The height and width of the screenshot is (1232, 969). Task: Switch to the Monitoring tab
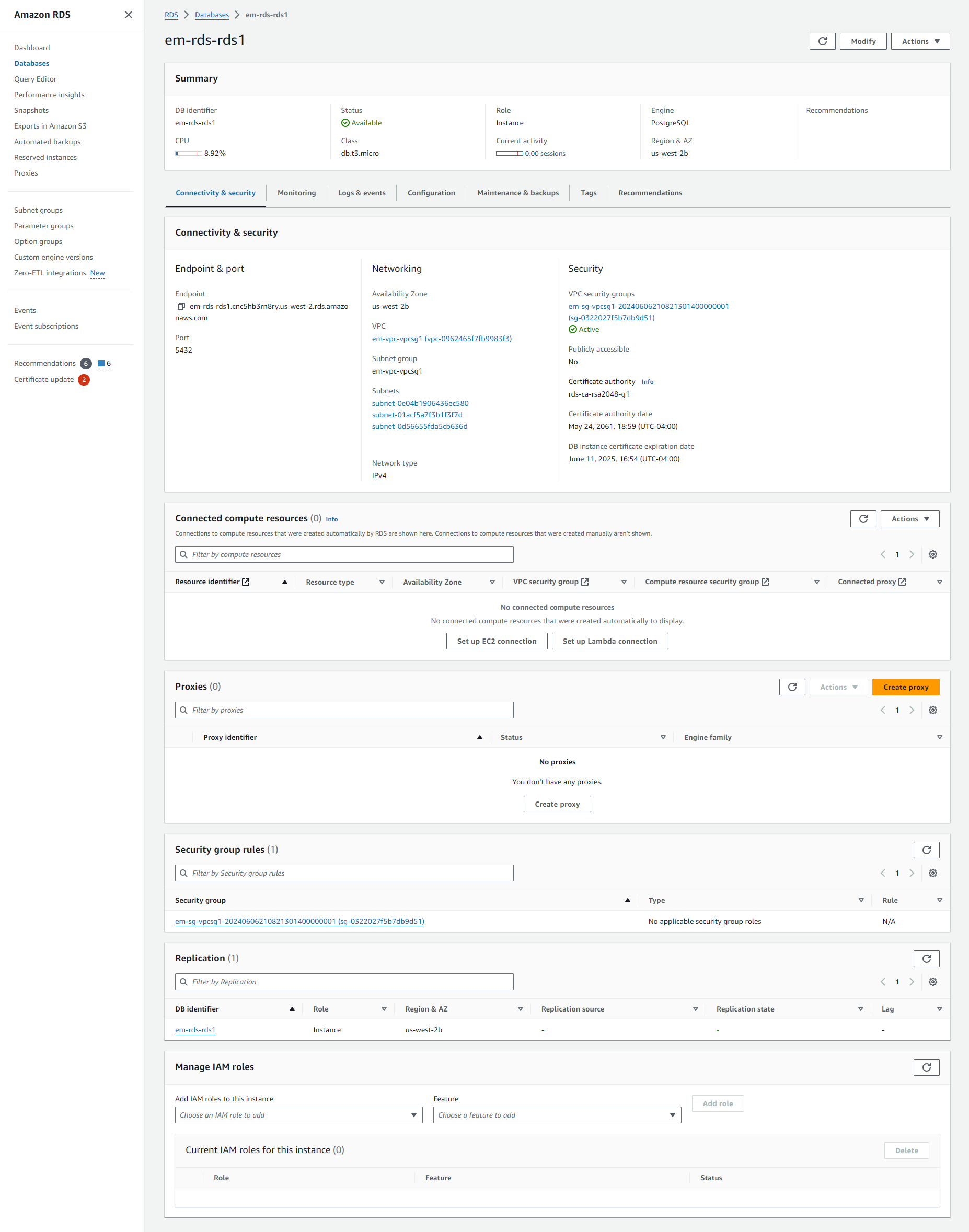click(x=296, y=193)
